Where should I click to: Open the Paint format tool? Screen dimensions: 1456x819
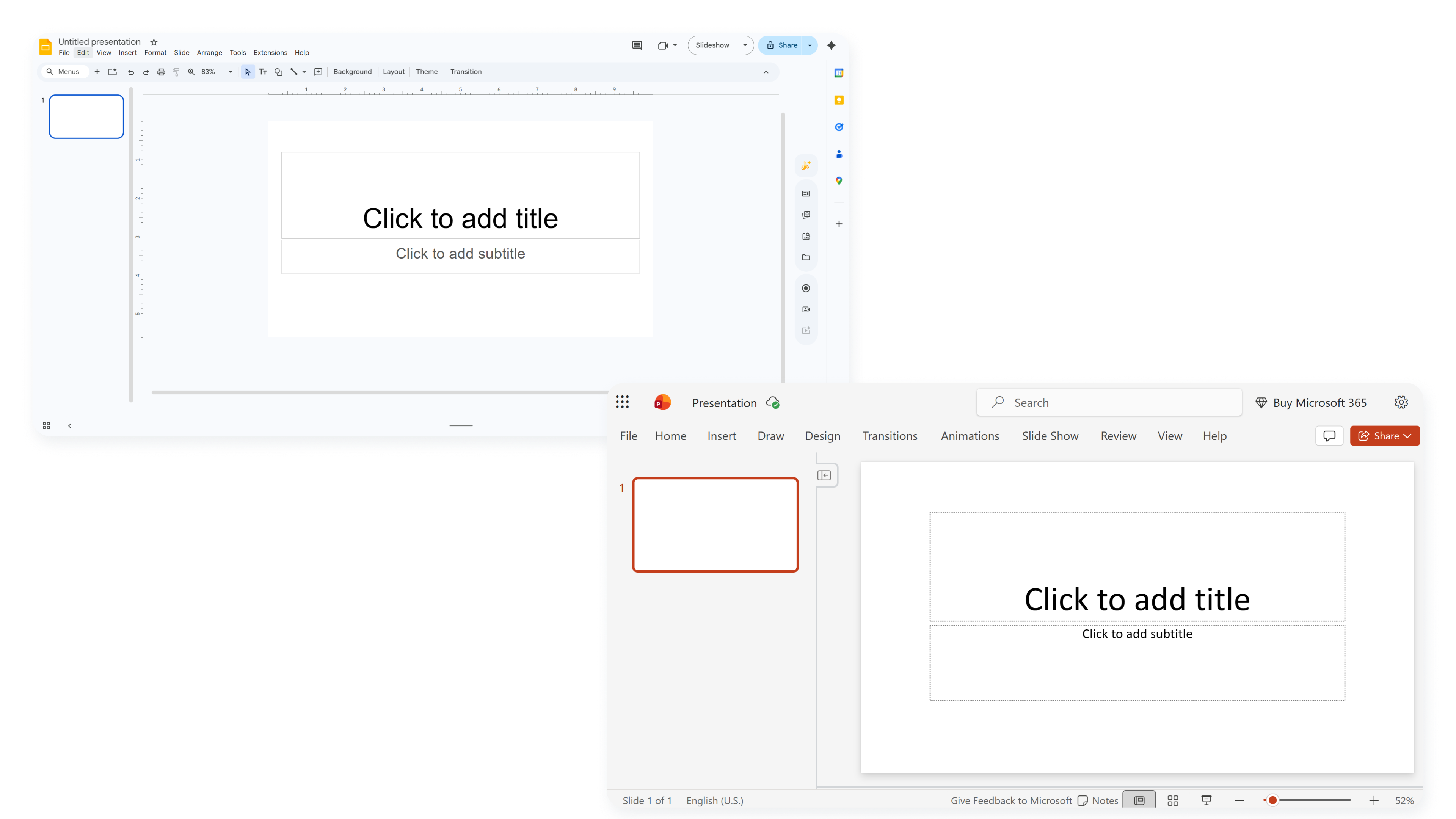(x=176, y=72)
